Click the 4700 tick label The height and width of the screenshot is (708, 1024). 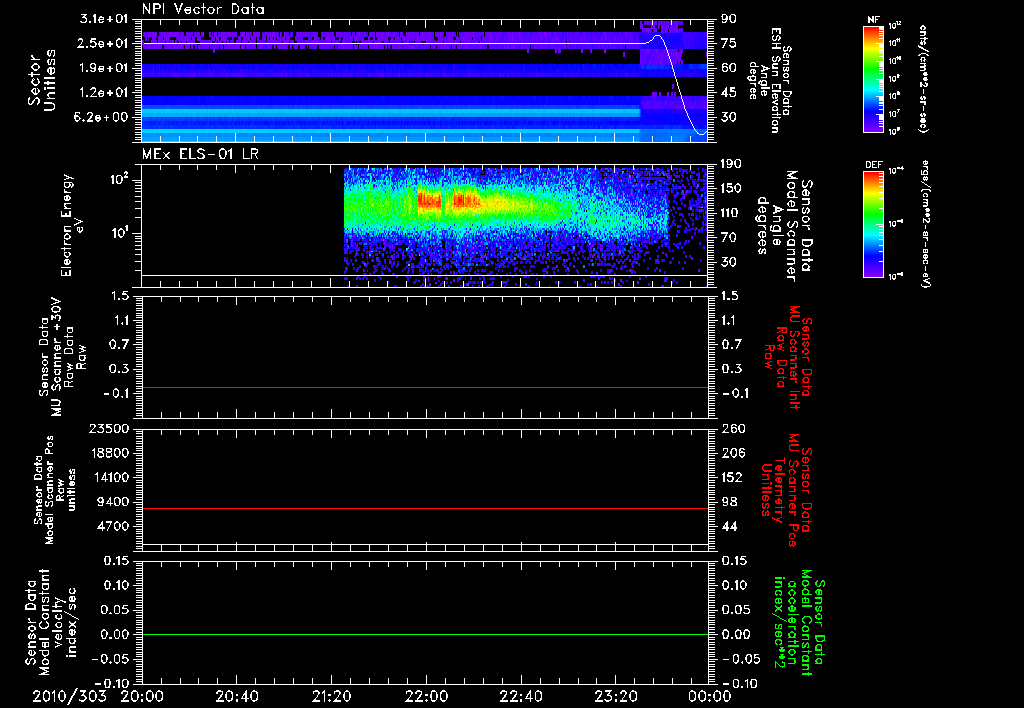tap(112, 526)
